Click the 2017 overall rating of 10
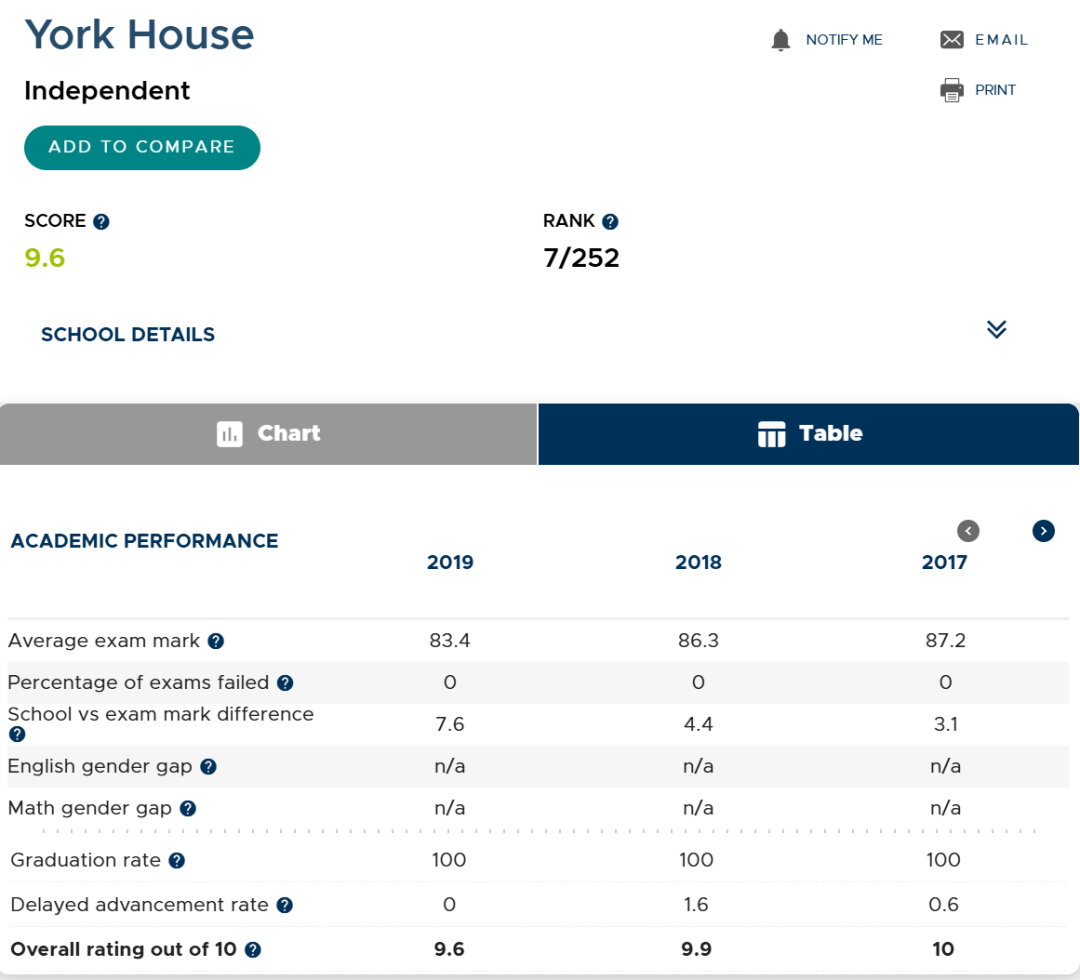Image resolution: width=1080 pixels, height=980 pixels. [x=943, y=949]
